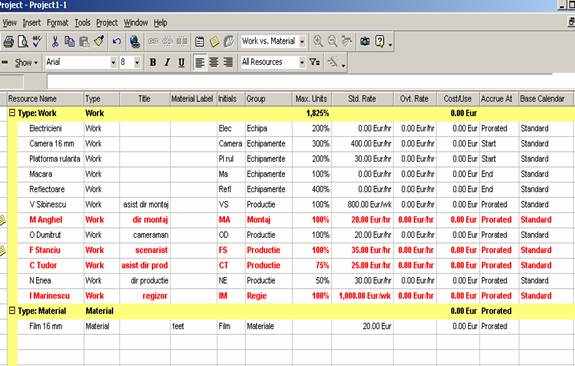Select the 'Camera 16 mm' resource name cell
Image resolution: width=575 pixels, height=366 pixels.
coord(51,144)
